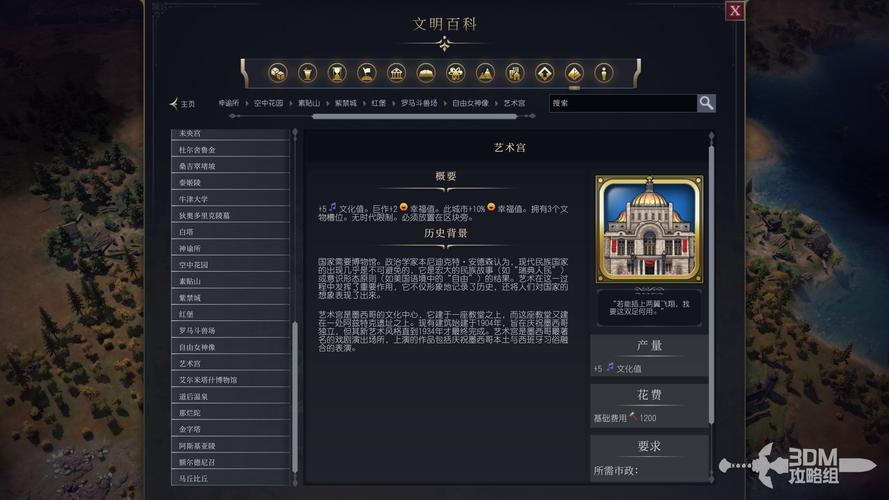Open 艾尔米塔什博物馆 in the sidebar list
This screenshot has height=500, width=889.
208,380
